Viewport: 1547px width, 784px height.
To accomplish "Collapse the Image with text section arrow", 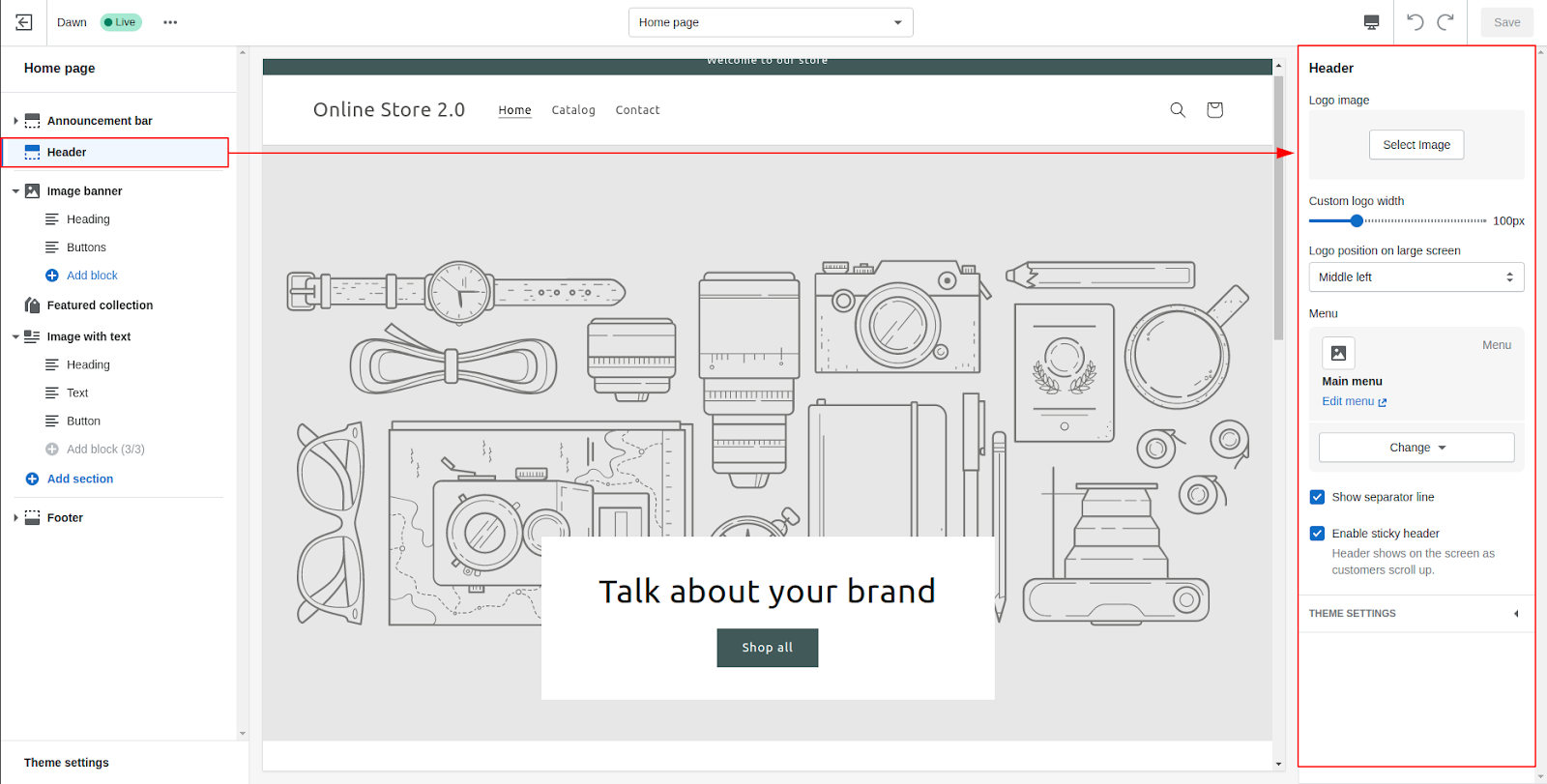I will coord(15,336).
